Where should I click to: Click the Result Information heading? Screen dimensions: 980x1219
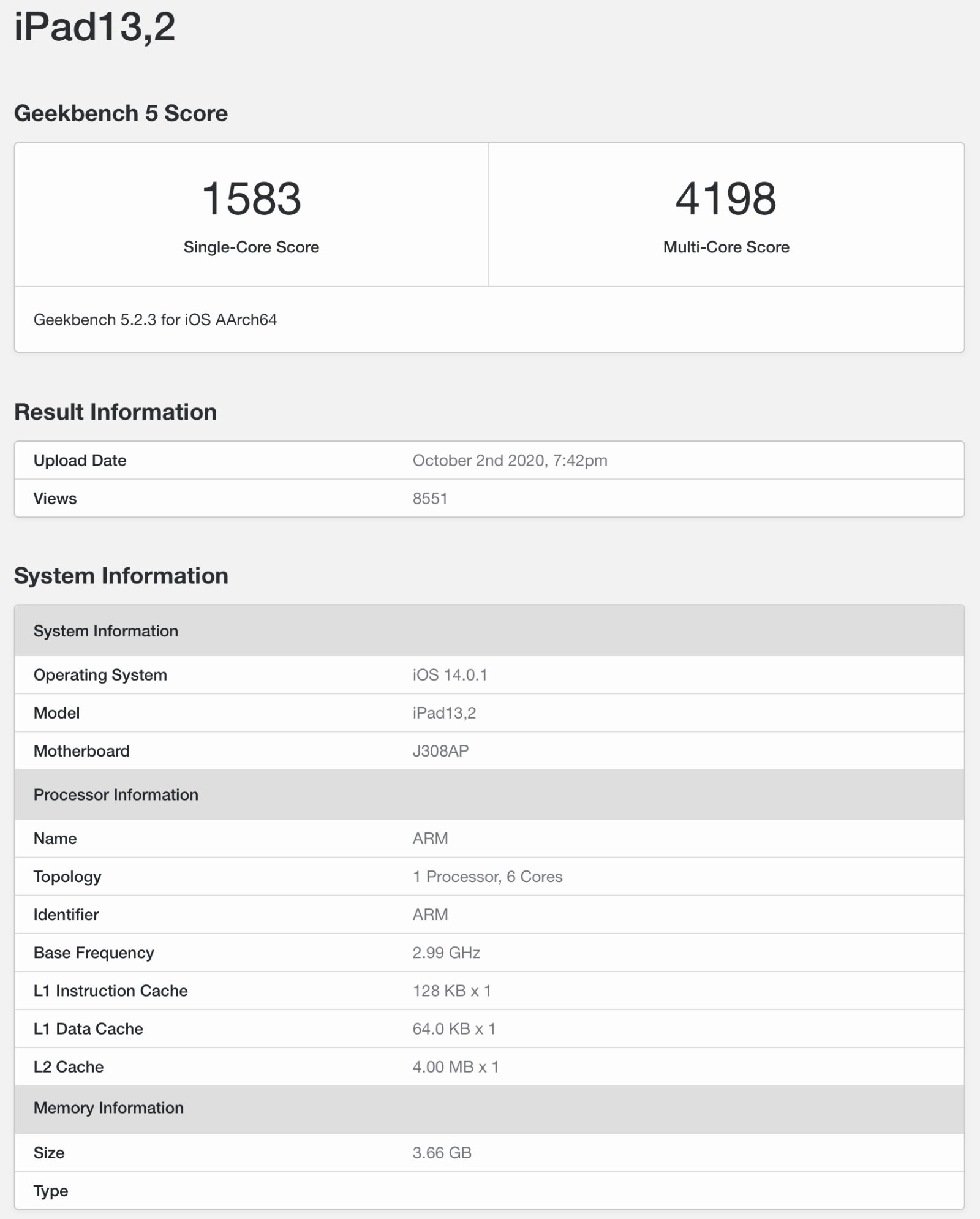[115, 412]
